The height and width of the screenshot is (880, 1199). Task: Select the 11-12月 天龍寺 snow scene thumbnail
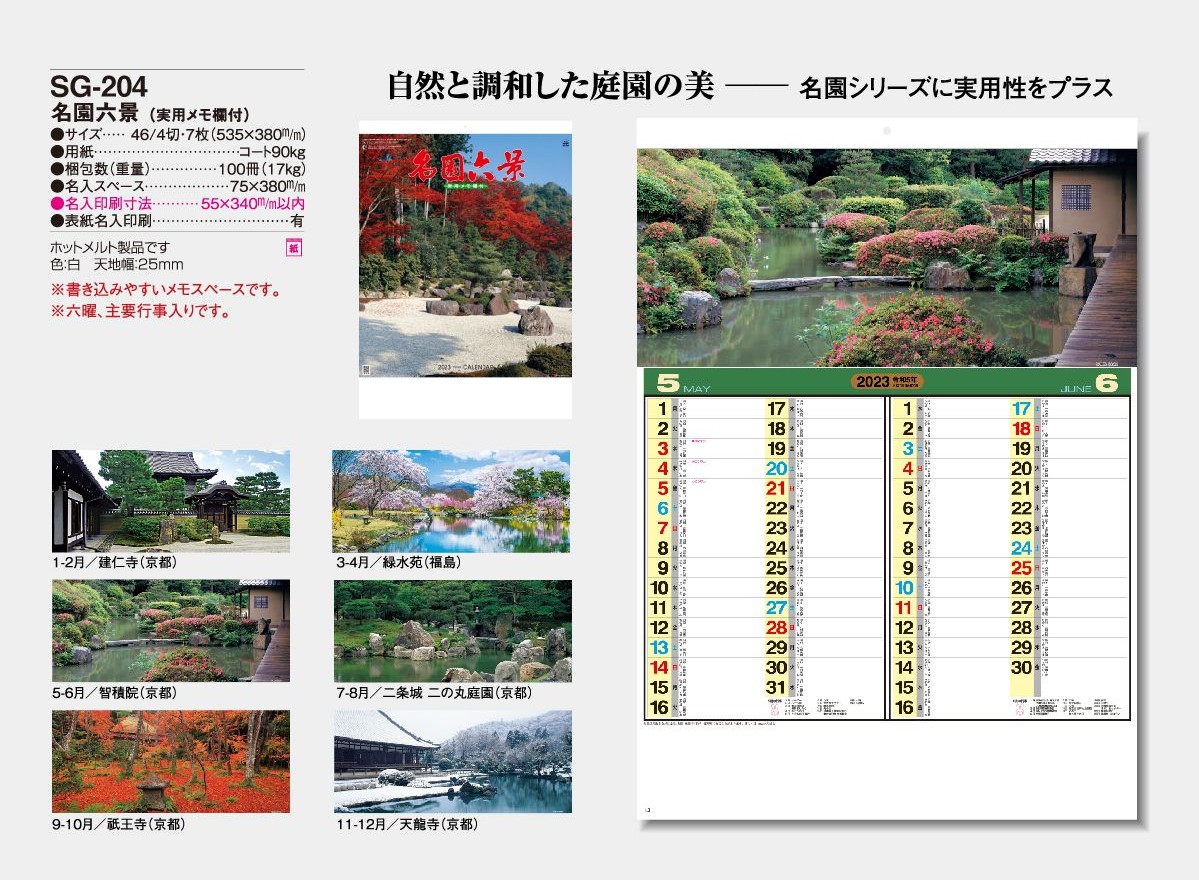point(453,761)
